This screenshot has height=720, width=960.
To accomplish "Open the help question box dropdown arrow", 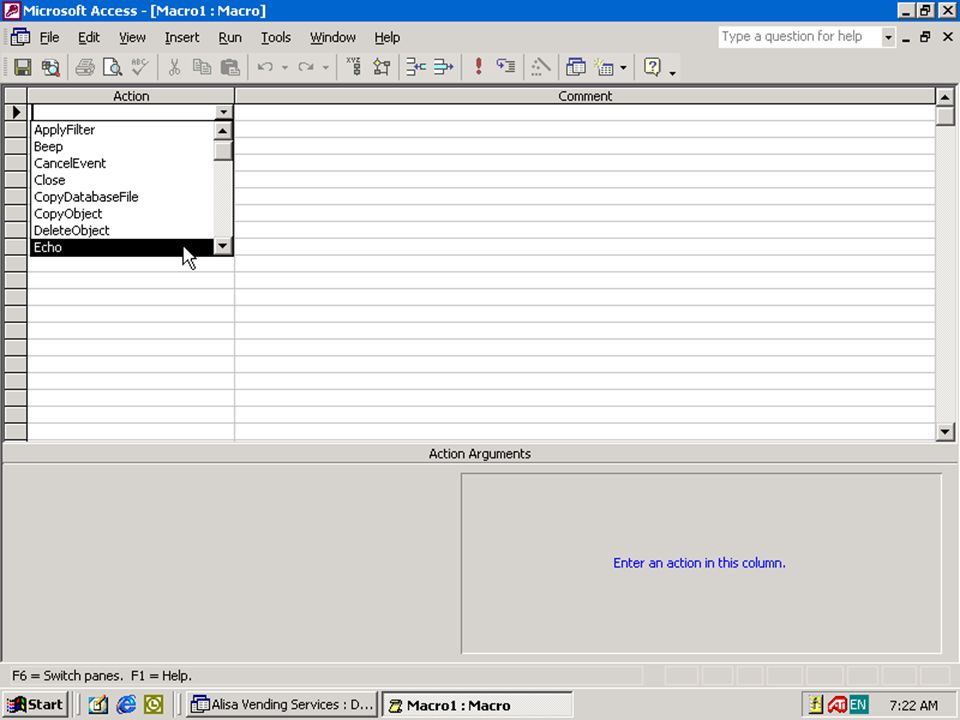I will click(888, 37).
